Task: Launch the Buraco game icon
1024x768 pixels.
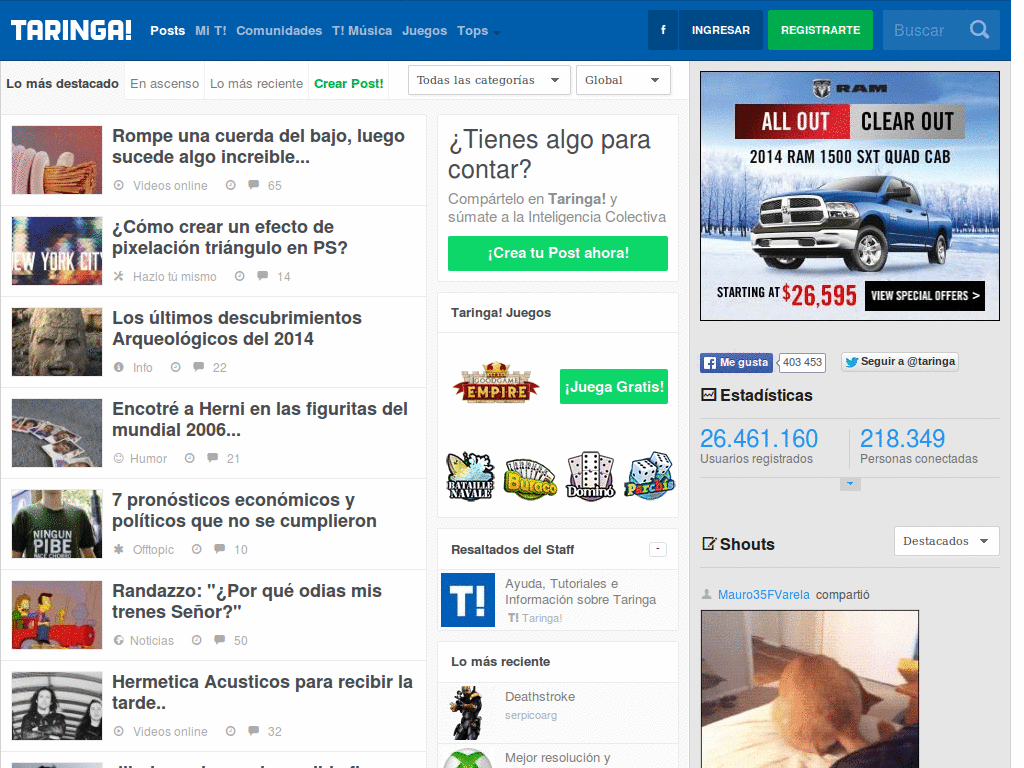Action: click(x=530, y=479)
